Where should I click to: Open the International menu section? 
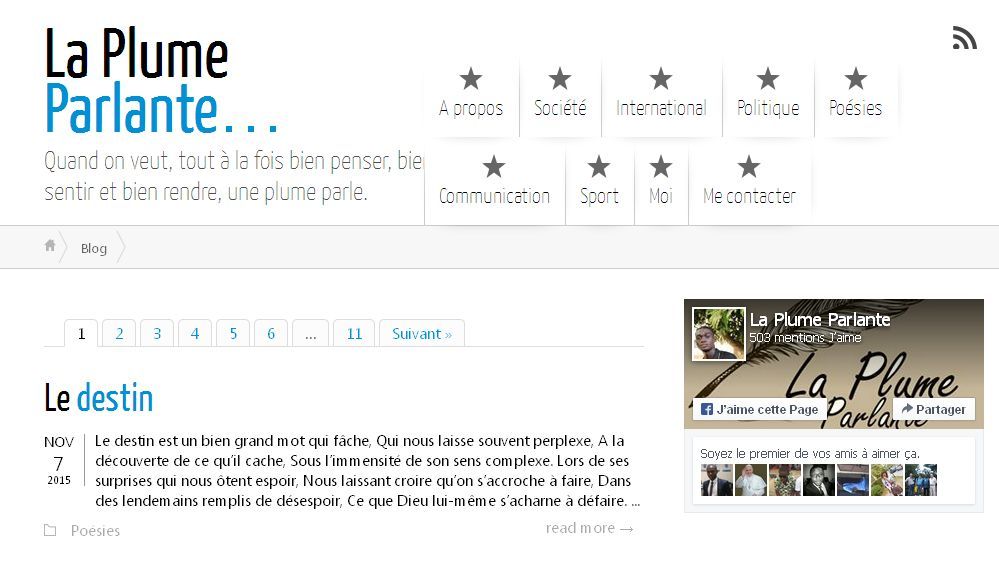[661, 108]
